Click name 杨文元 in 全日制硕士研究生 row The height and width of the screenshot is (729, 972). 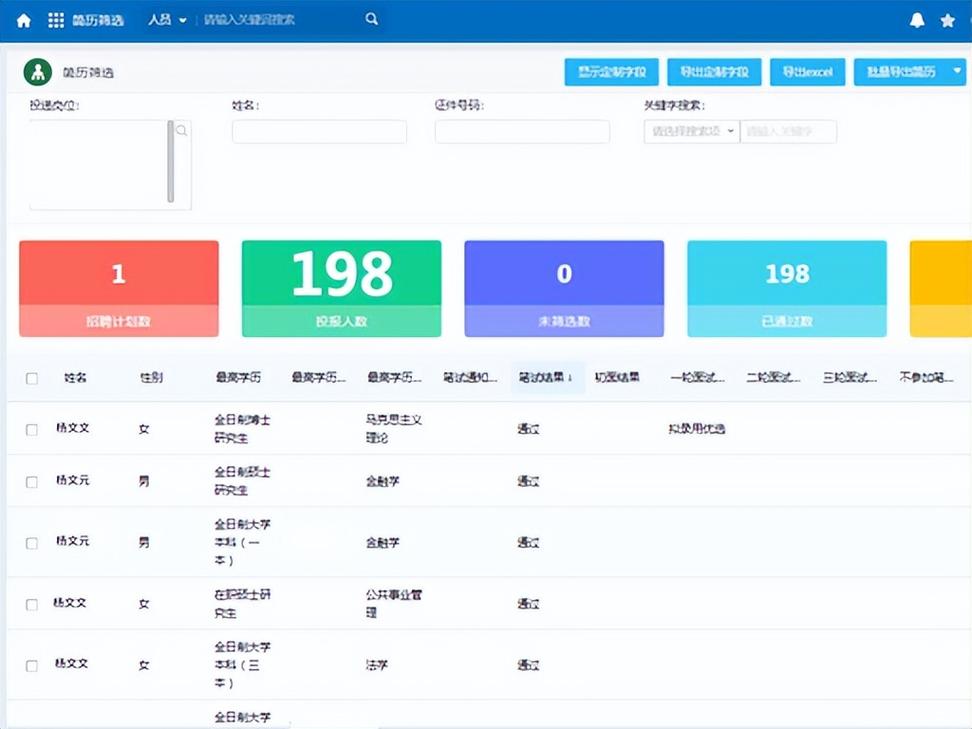[x=73, y=480]
